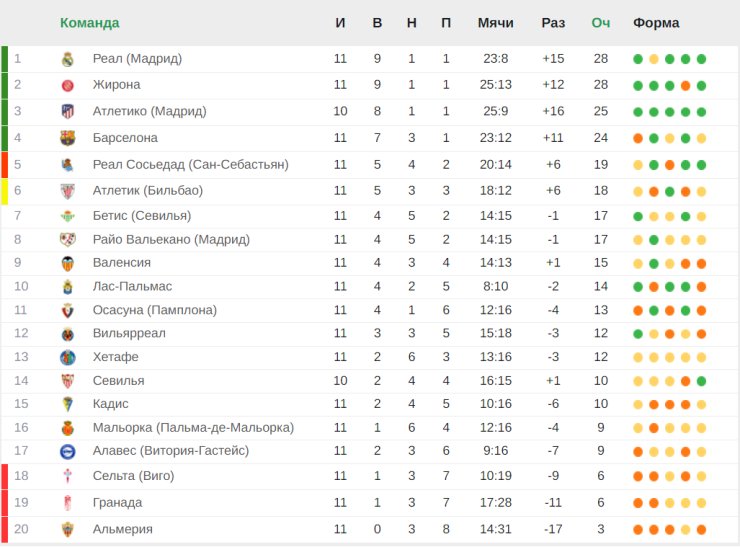Open the Мальорка (Пальма-де-Мальорка) team link
Viewport: 740px width, 547px height.
[193, 428]
